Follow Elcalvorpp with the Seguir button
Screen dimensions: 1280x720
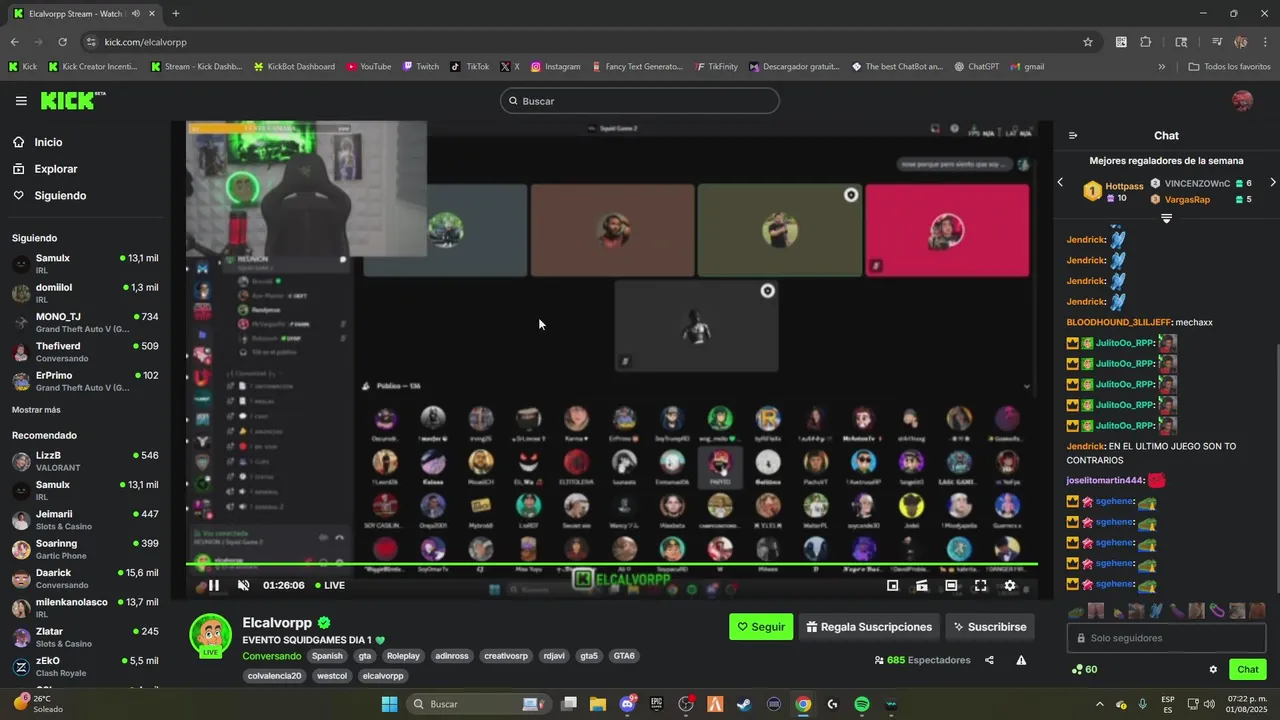point(761,627)
